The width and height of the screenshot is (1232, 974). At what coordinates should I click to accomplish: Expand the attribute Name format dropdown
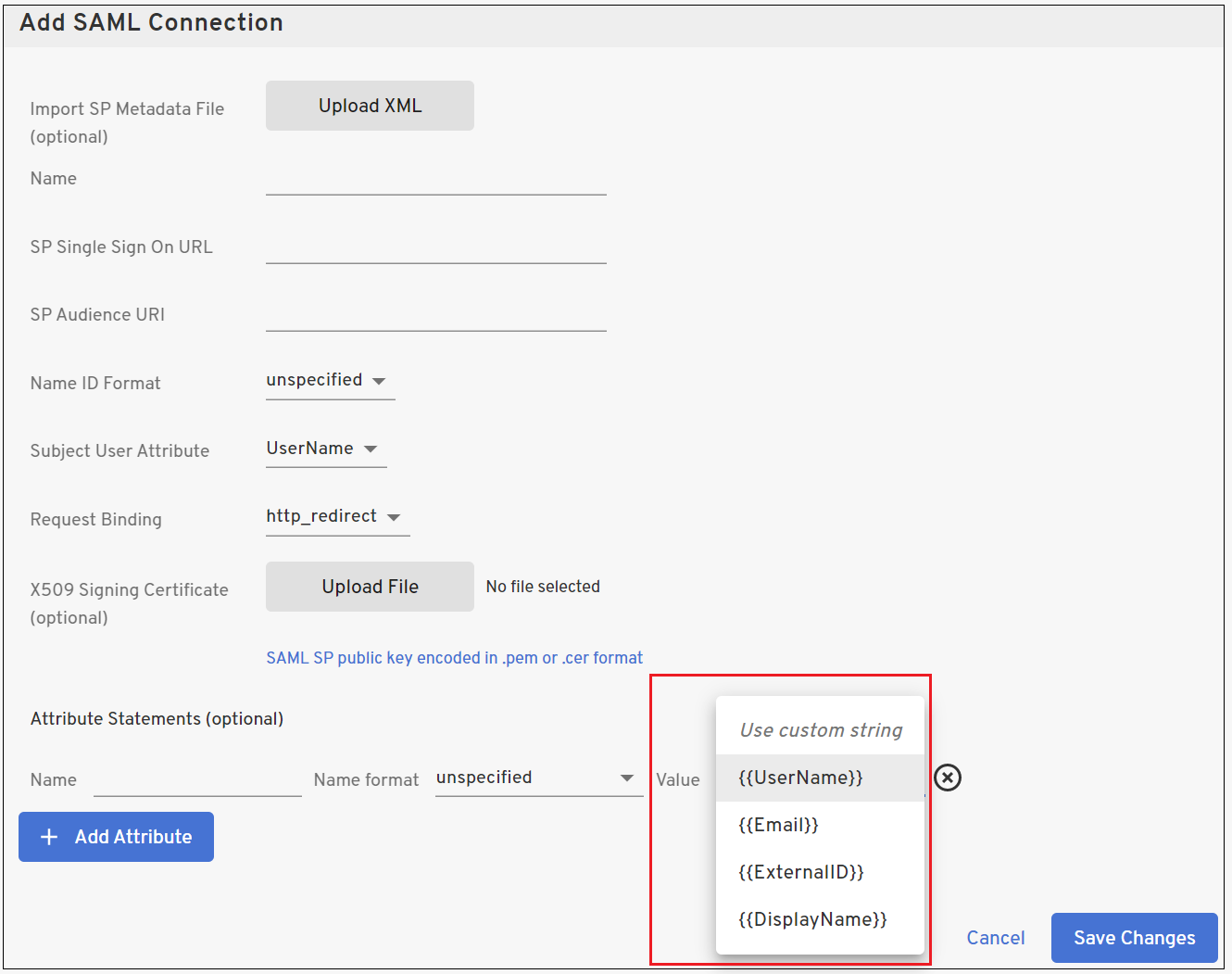point(538,778)
